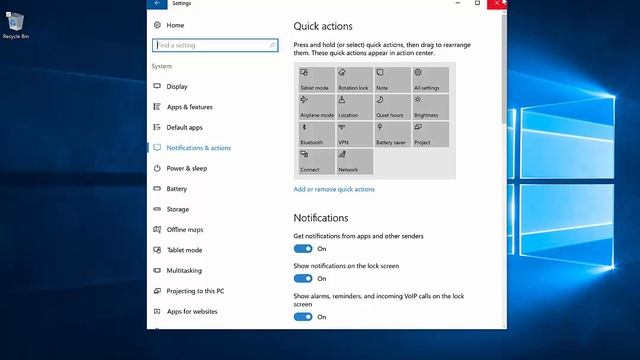Viewport: 640px width, 360px height.
Task: Open the All settings quick action tile
Action: point(431,80)
